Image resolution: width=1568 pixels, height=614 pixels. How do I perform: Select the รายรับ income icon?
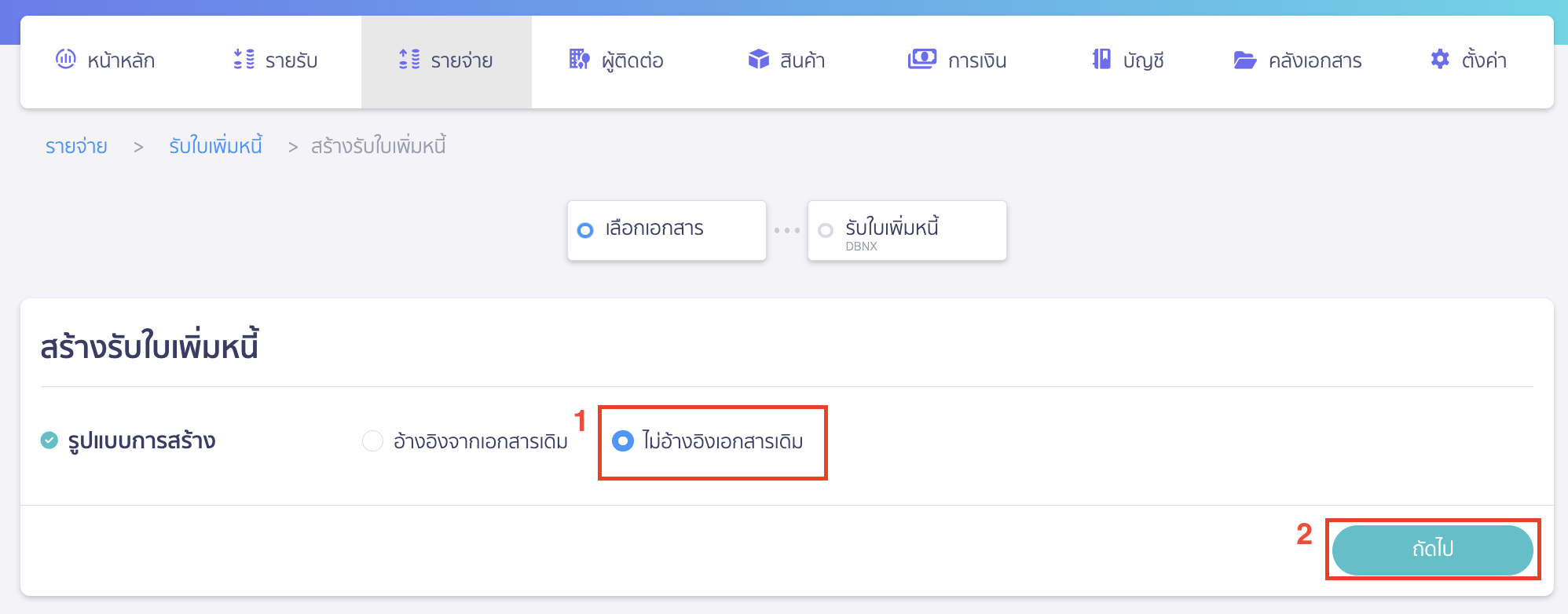pos(244,59)
